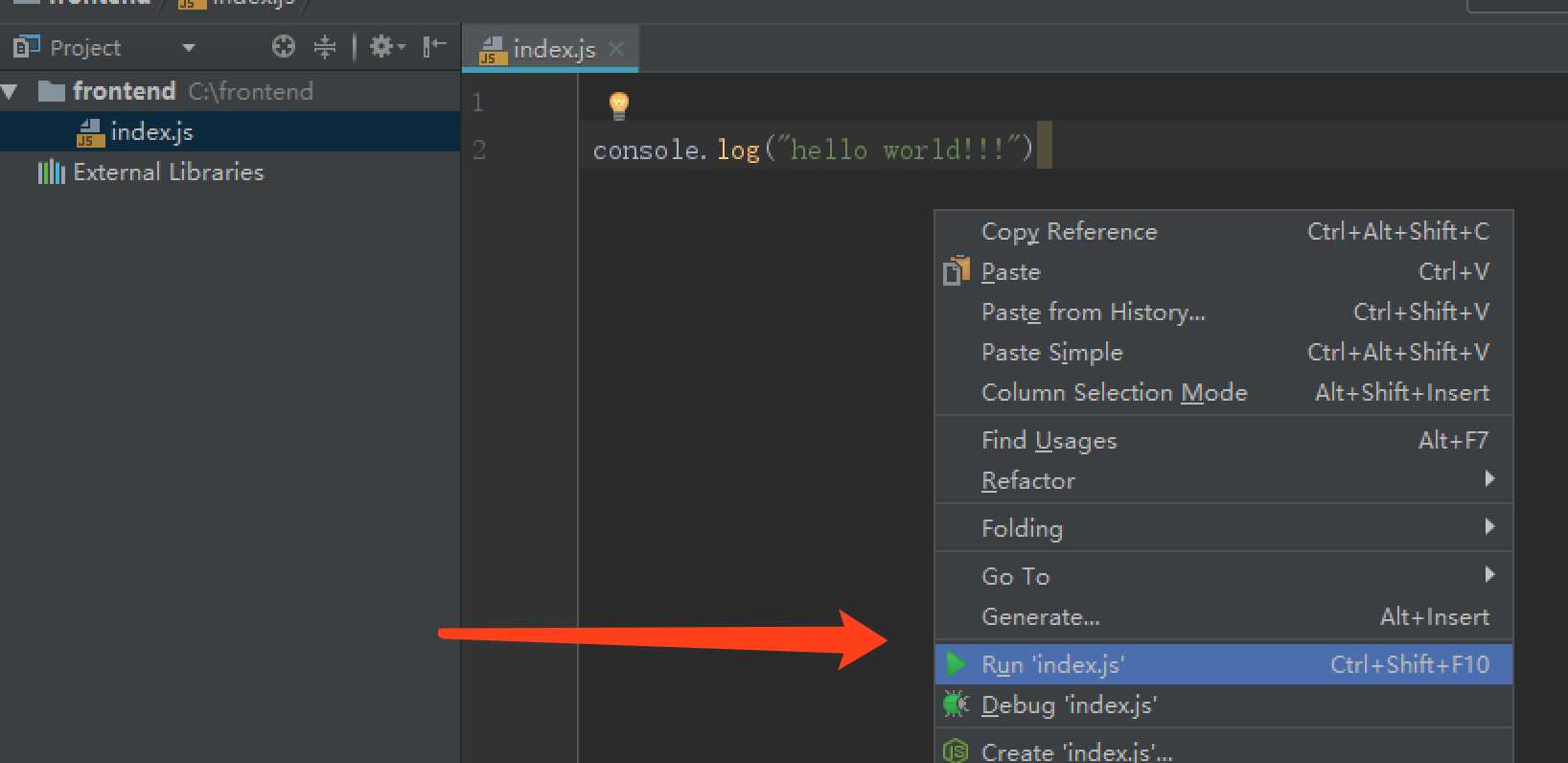Screen dimensions: 1568x763
Task: Click the C:\frontend path text
Action: click(x=251, y=92)
